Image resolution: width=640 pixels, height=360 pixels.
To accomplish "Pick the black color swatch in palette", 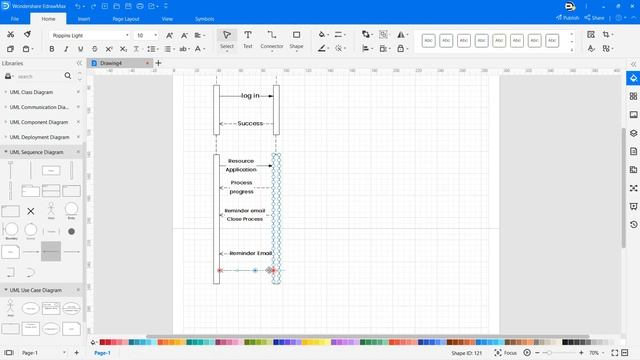I will pos(565,342).
